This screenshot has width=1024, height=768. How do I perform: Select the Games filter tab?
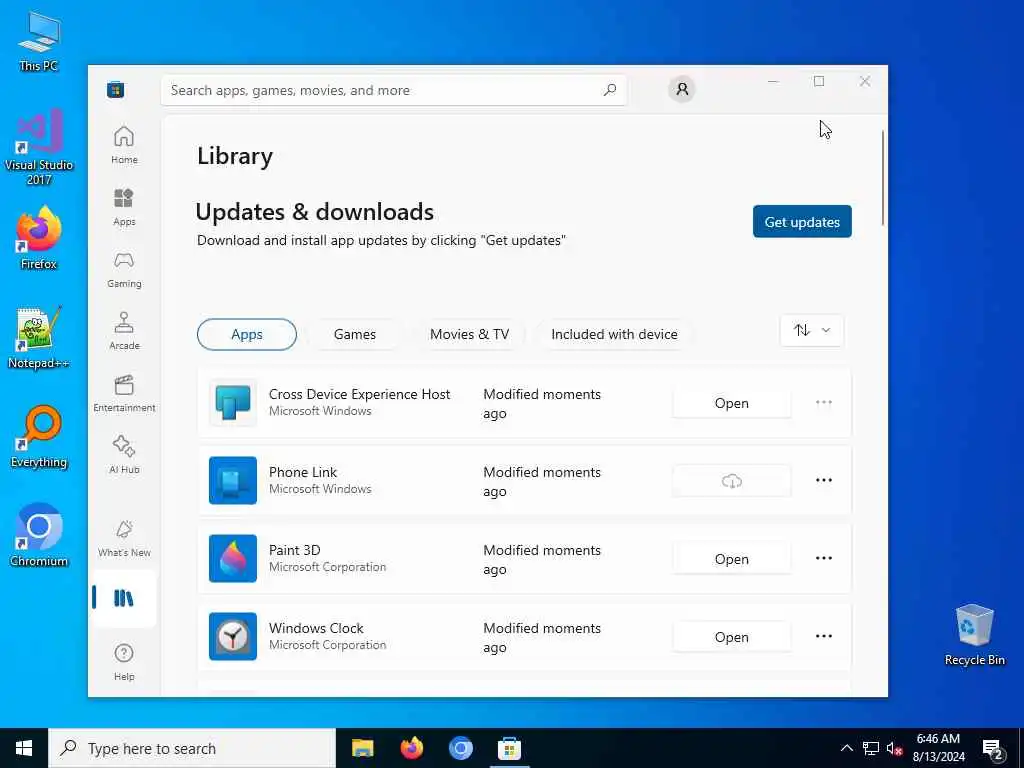click(x=355, y=334)
